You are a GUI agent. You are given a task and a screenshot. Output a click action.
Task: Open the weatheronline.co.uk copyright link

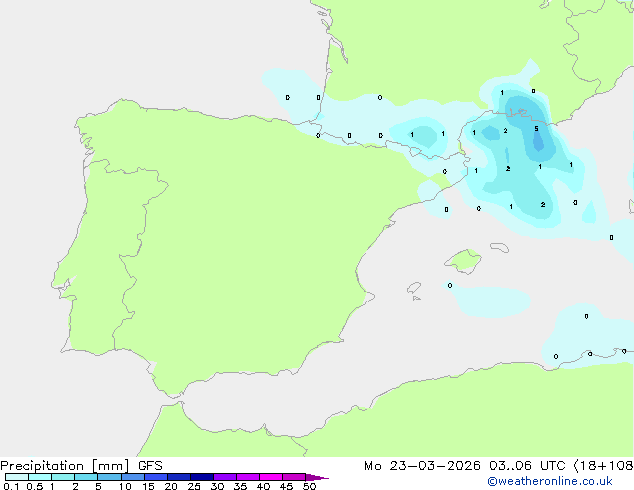550,481
